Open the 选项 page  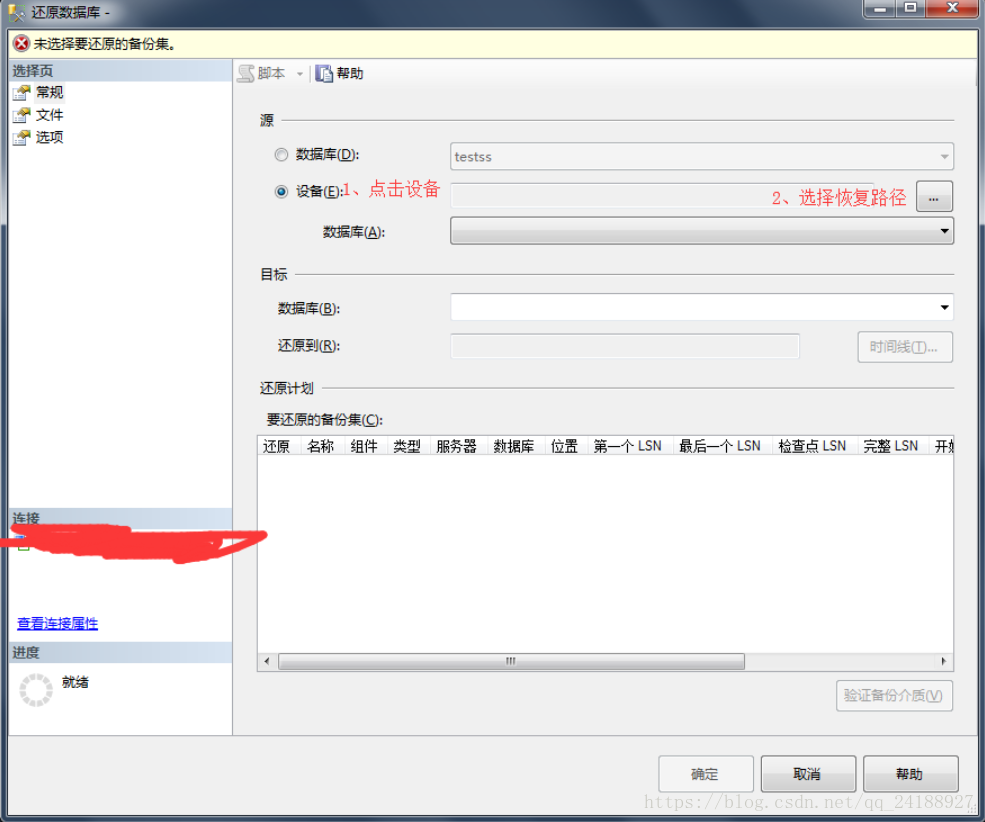(50, 138)
